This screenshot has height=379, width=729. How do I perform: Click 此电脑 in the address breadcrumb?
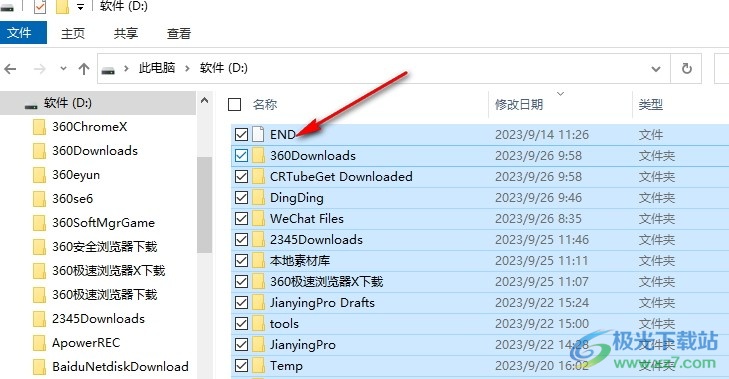[x=157, y=68]
